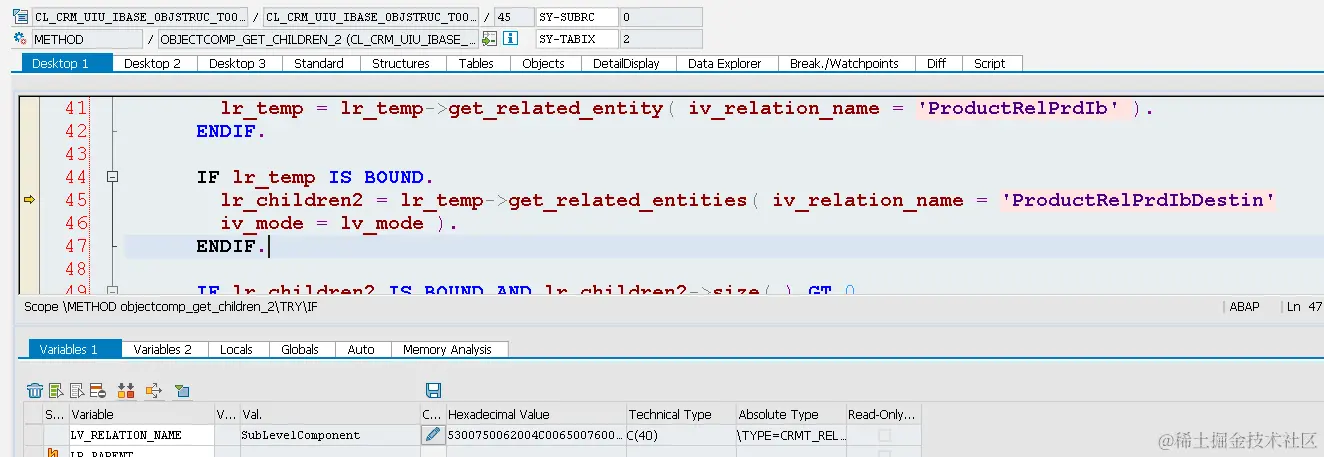
Task: Click the Read-Only column header
Action: [883, 414]
